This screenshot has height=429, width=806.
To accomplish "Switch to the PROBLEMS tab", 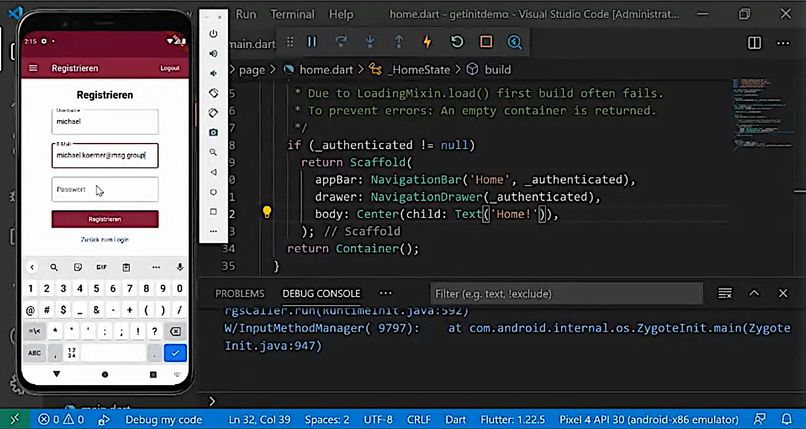I will point(240,294).
